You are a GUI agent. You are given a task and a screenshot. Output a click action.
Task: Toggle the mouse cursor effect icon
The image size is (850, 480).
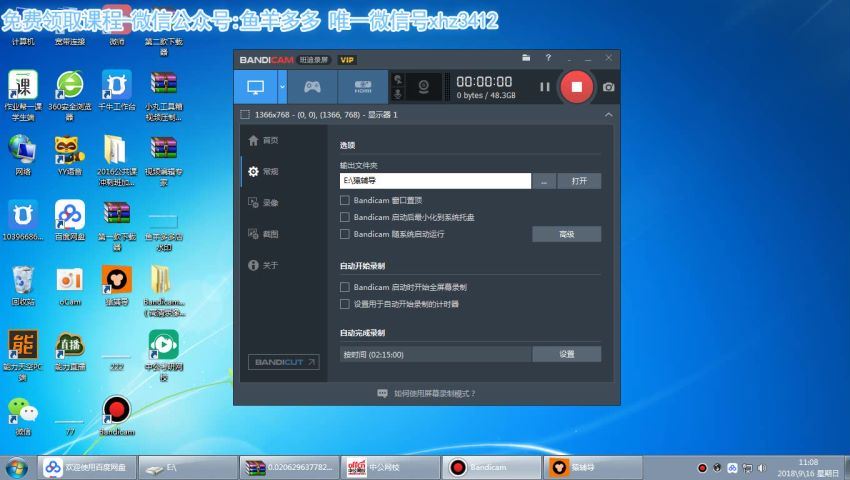[397, 79]
